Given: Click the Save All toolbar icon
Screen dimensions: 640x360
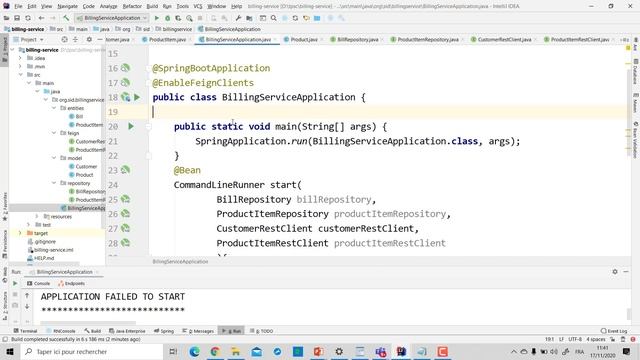Looking at the screenshot, I should 17,18.
